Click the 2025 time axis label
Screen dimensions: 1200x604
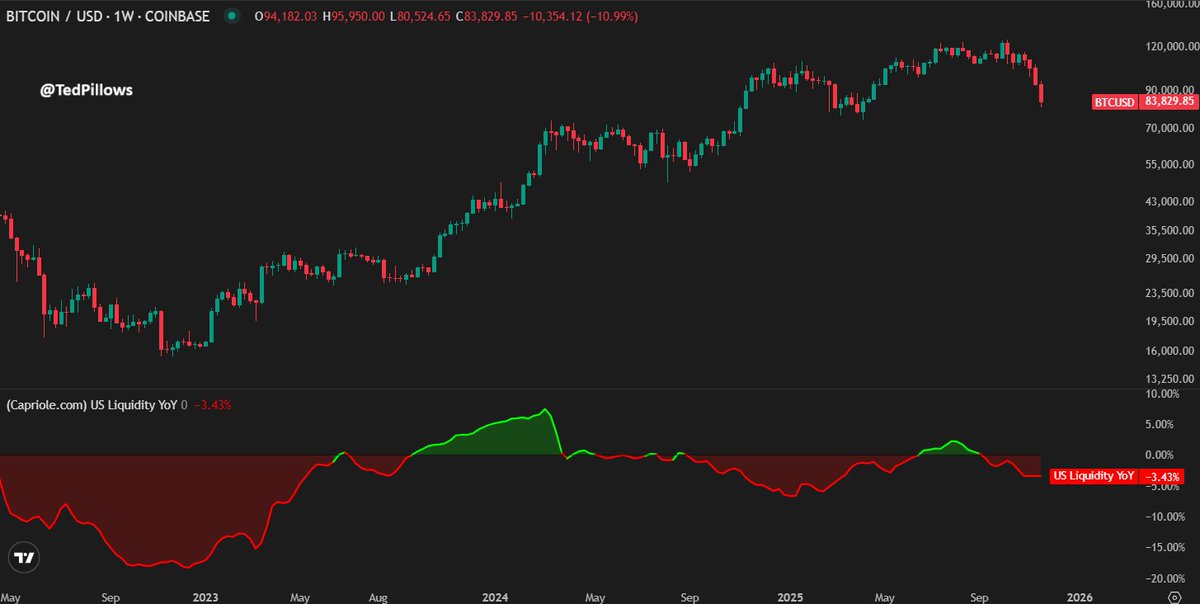pos(790,596)
